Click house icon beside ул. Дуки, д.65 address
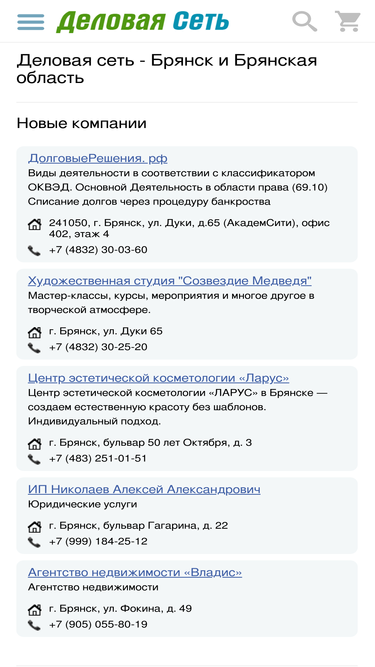The image size is (375, 667). click(34, 224)
